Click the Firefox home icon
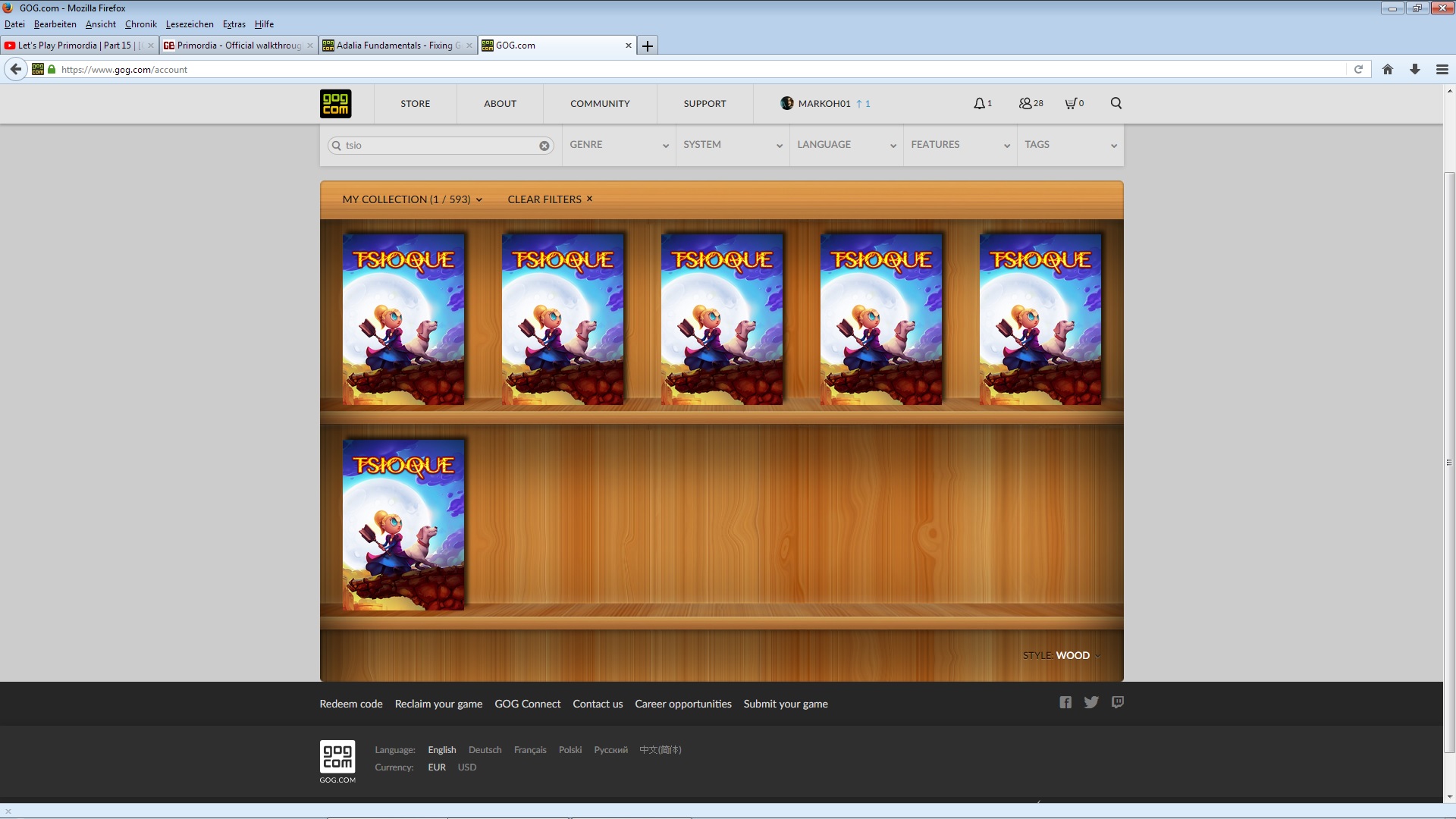The width and height of the screenshot is (1456, 819). click(x=1388, y=69)
